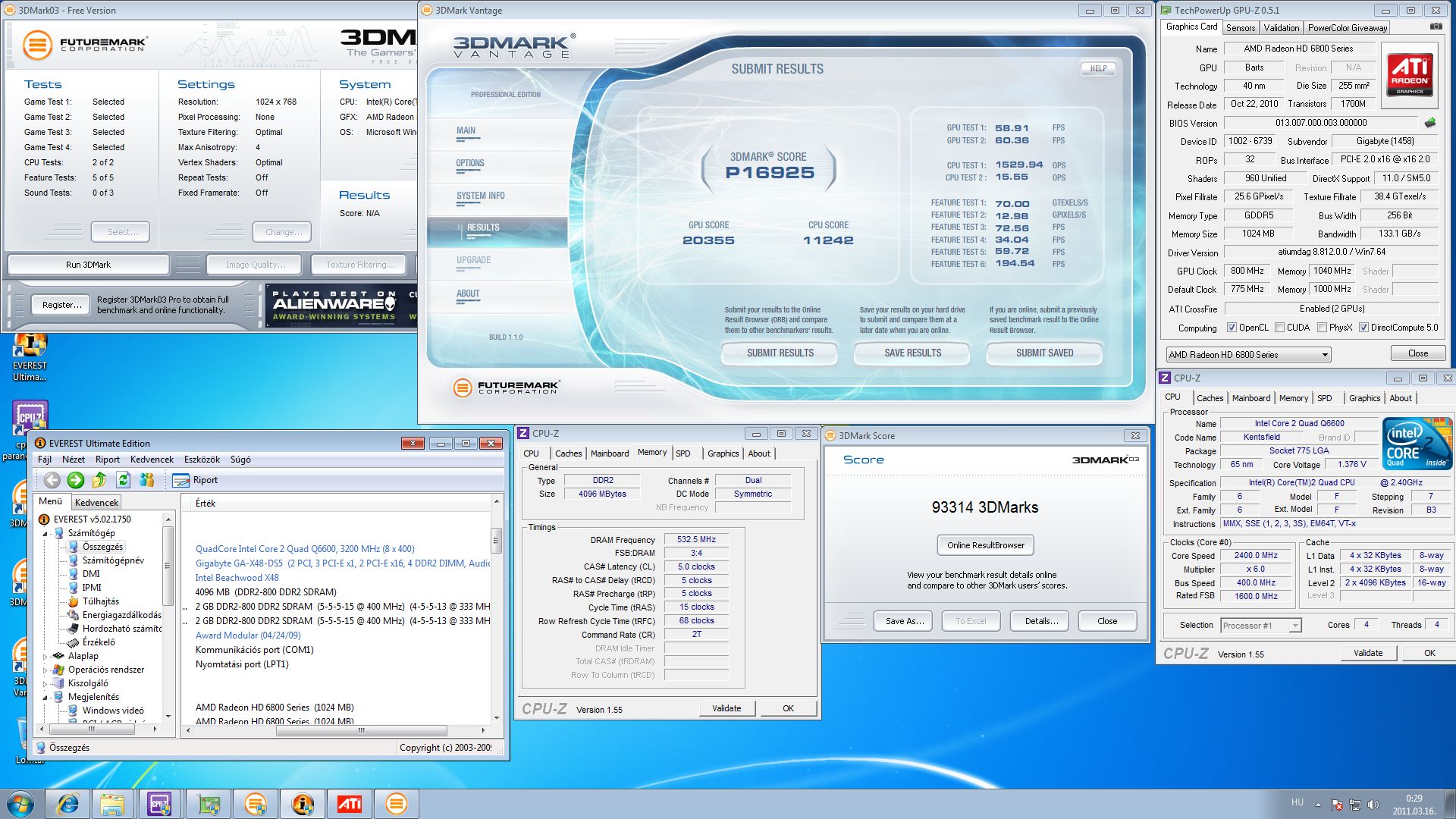Expand the Alaplap tree node in EVEREST
1456x819 pixels.
point(45,656)
